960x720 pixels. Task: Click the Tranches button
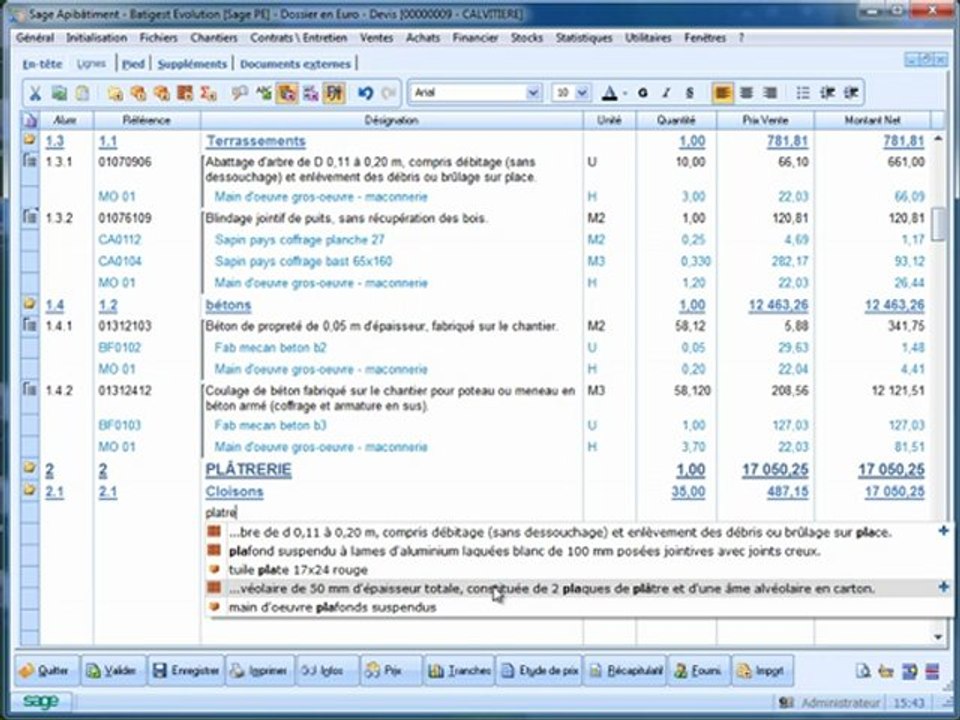tap(459, 671)
